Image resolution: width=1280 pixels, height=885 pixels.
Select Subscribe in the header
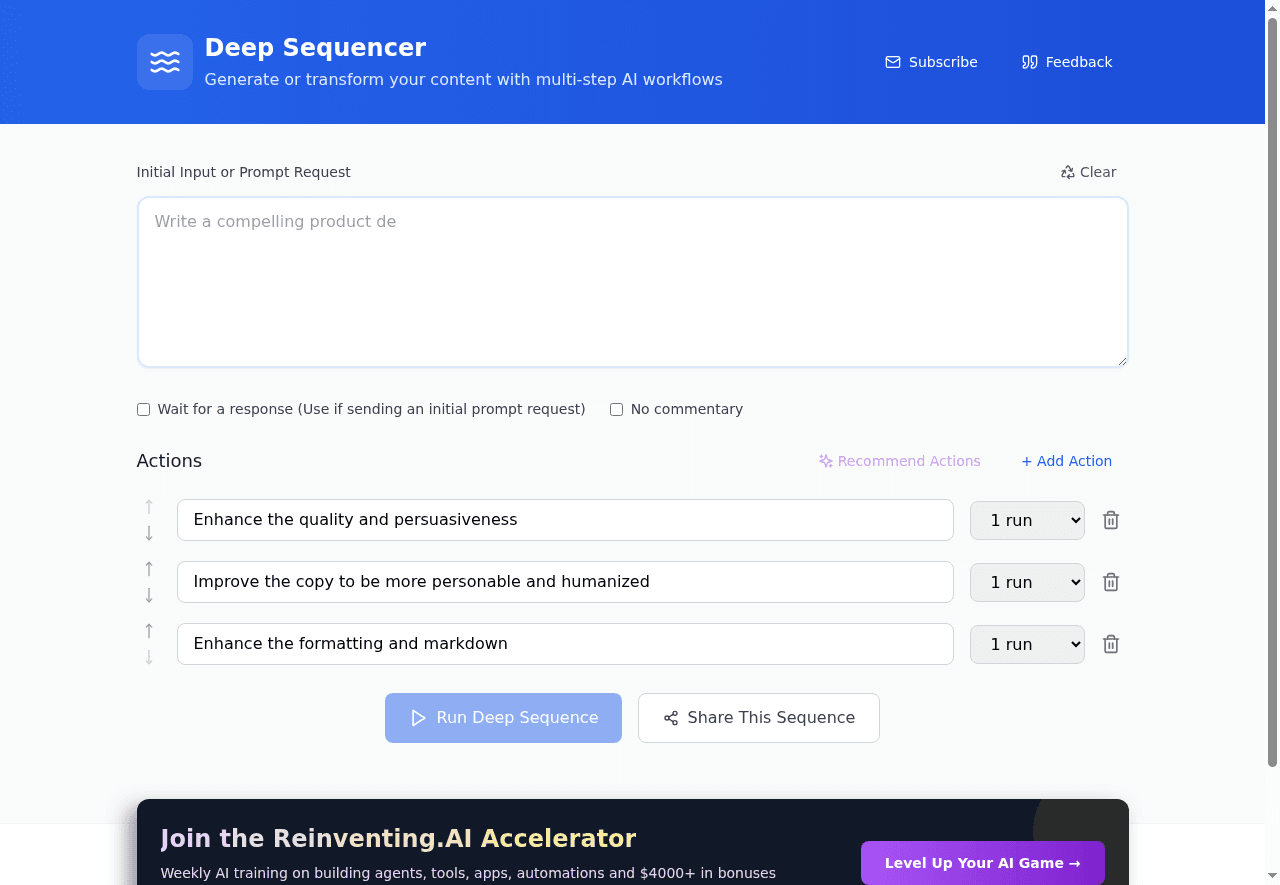941,62
